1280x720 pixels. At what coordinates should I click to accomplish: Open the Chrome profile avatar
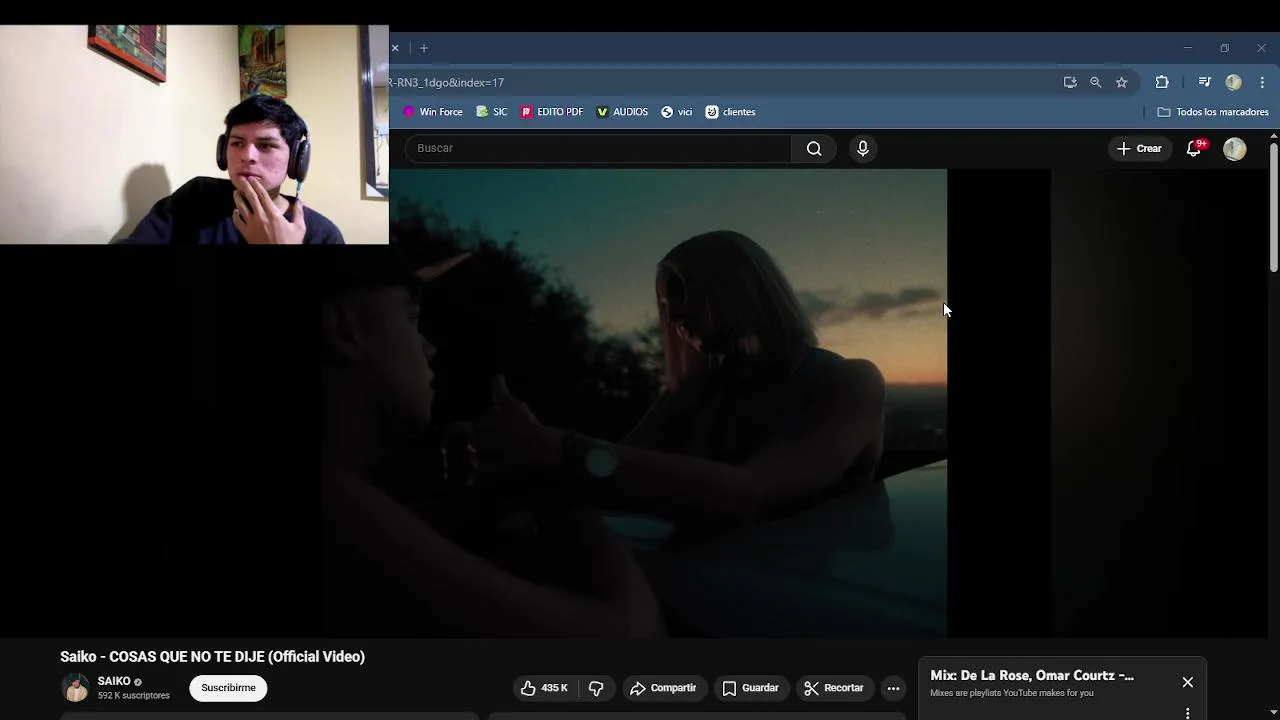[1233, 82]
